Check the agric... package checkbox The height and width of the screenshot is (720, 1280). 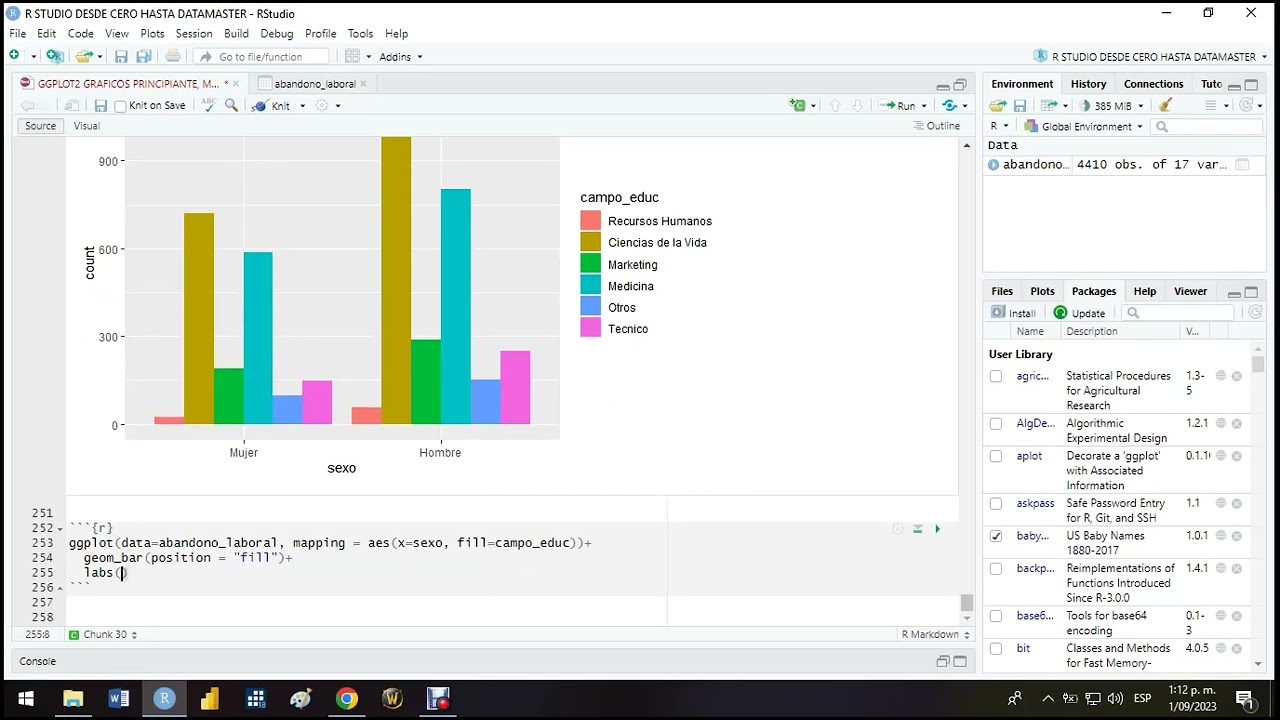[x=996, y=376]
